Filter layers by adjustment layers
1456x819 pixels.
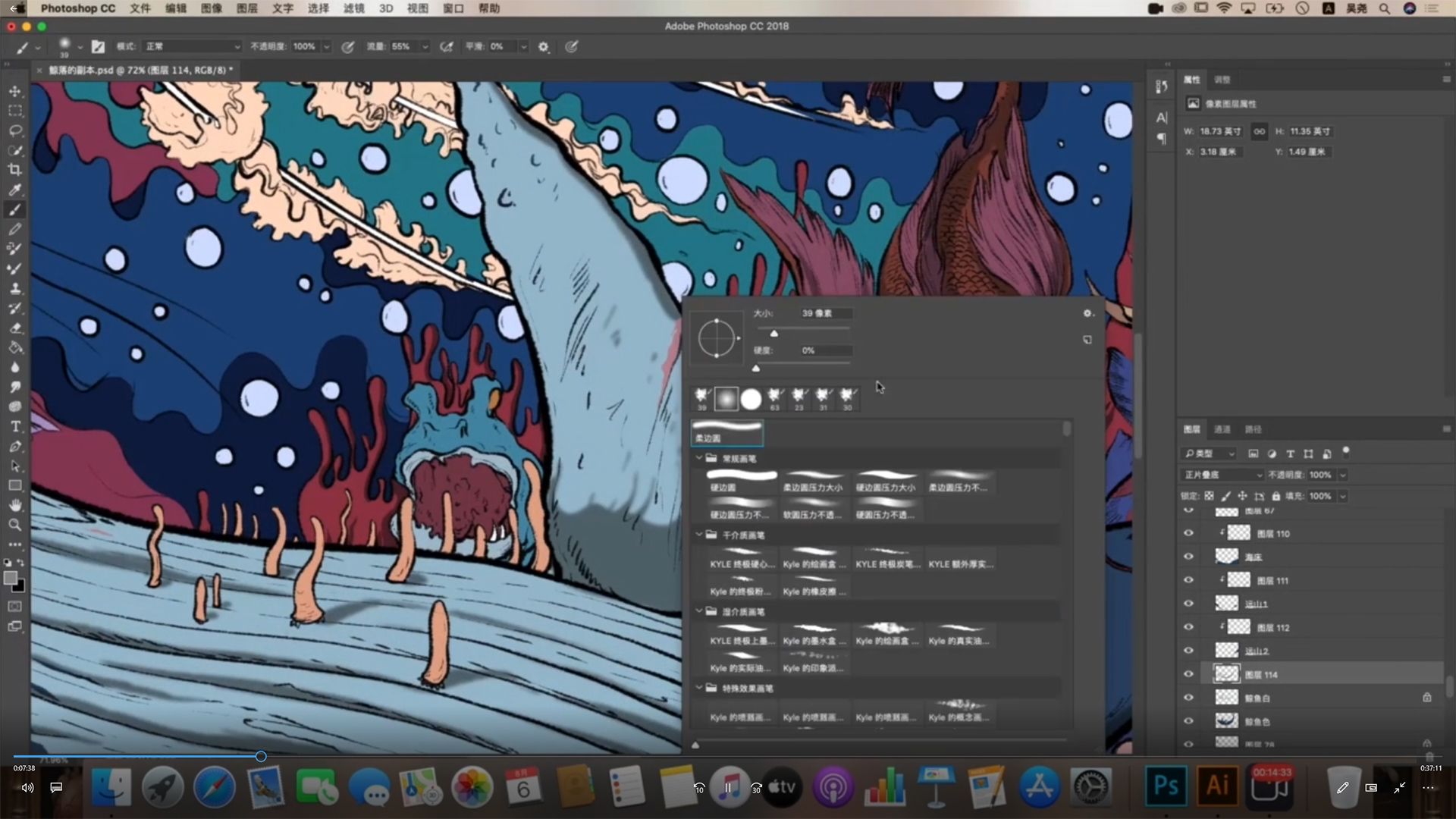pyautogui.click(x=1272, y=453)
